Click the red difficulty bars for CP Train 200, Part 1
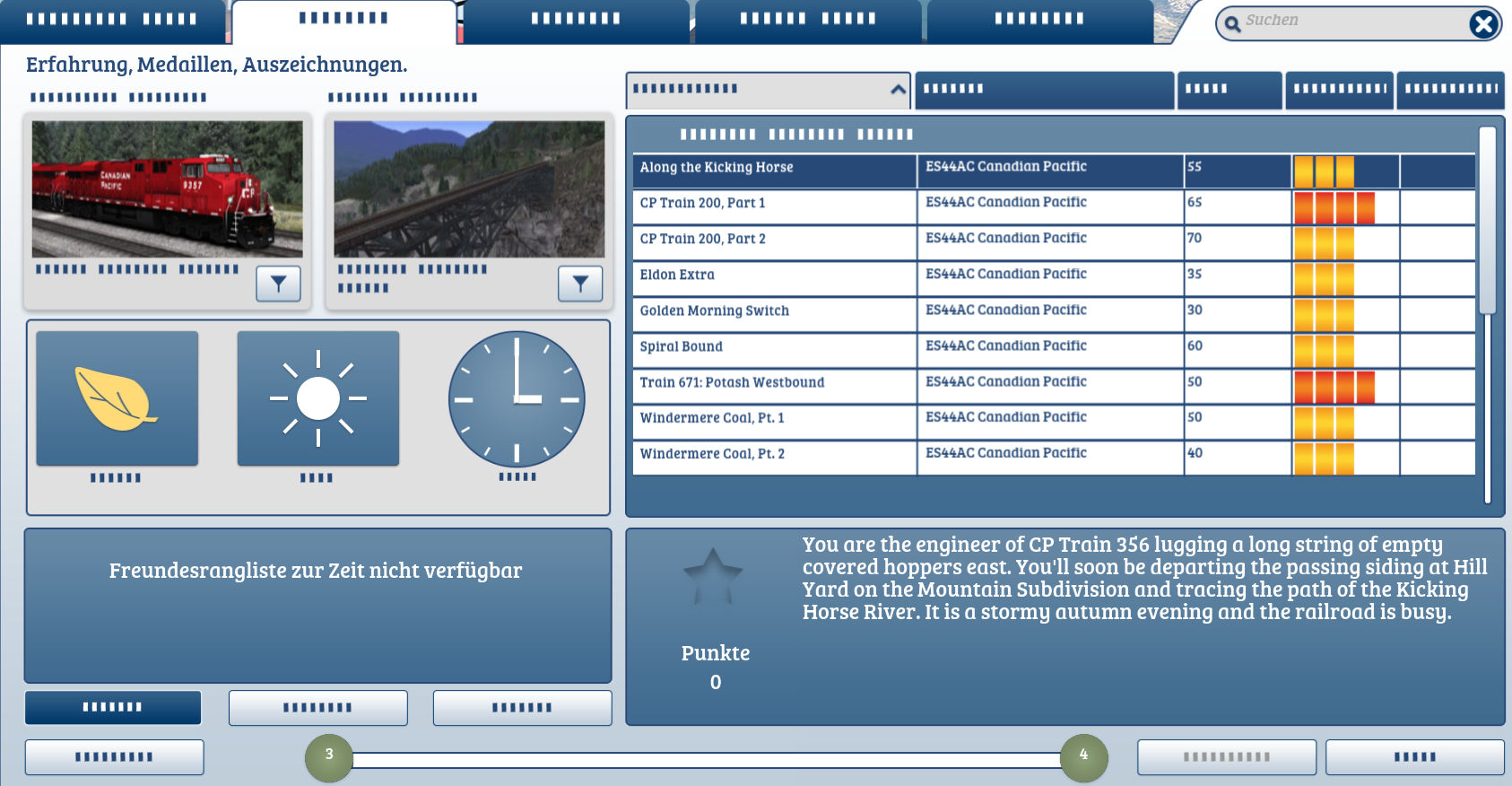1512x786 pixels. pyautogui.click(x=1334, y=207)
